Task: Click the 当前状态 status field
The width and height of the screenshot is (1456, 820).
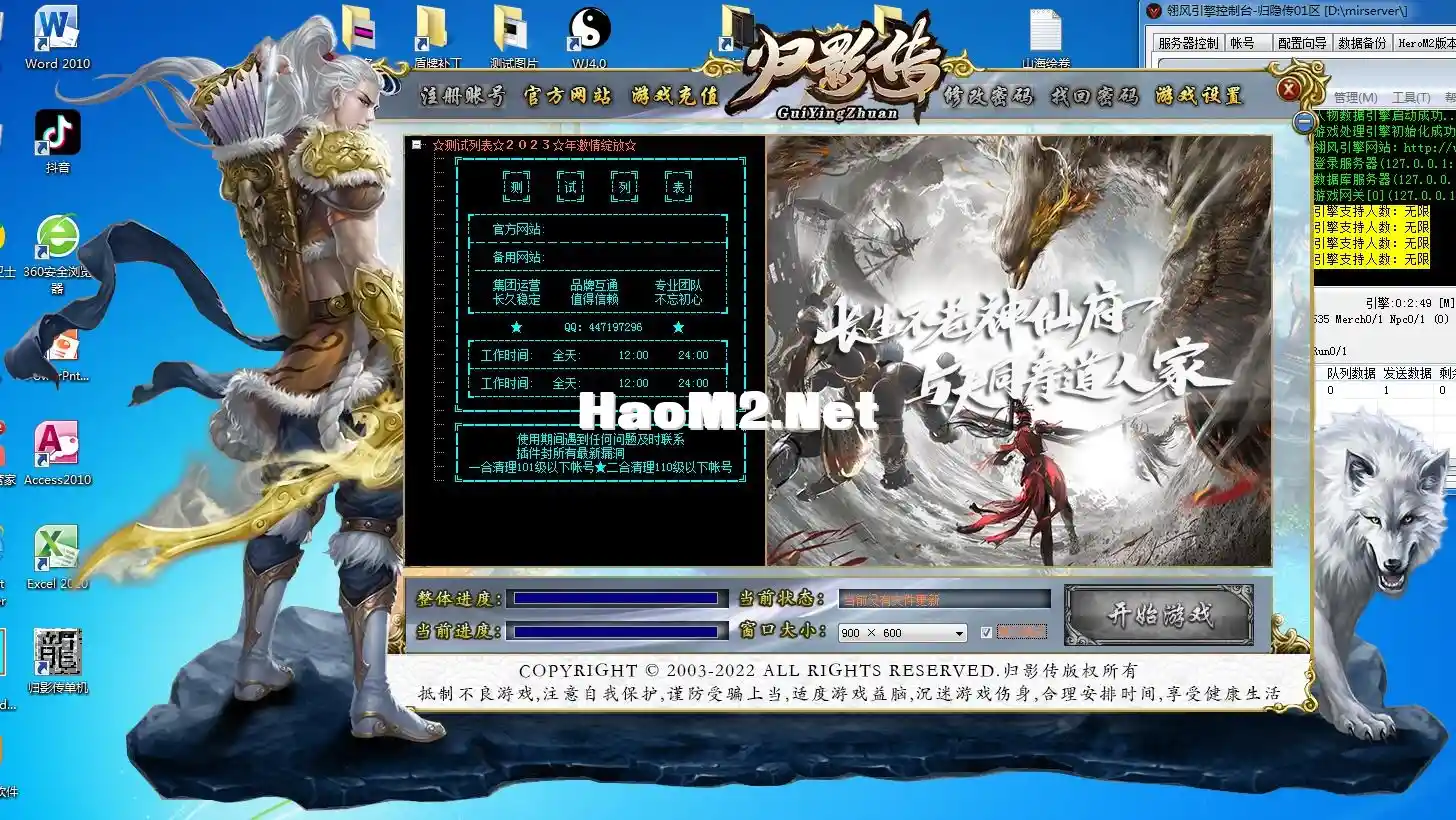Action: point(945,599)
